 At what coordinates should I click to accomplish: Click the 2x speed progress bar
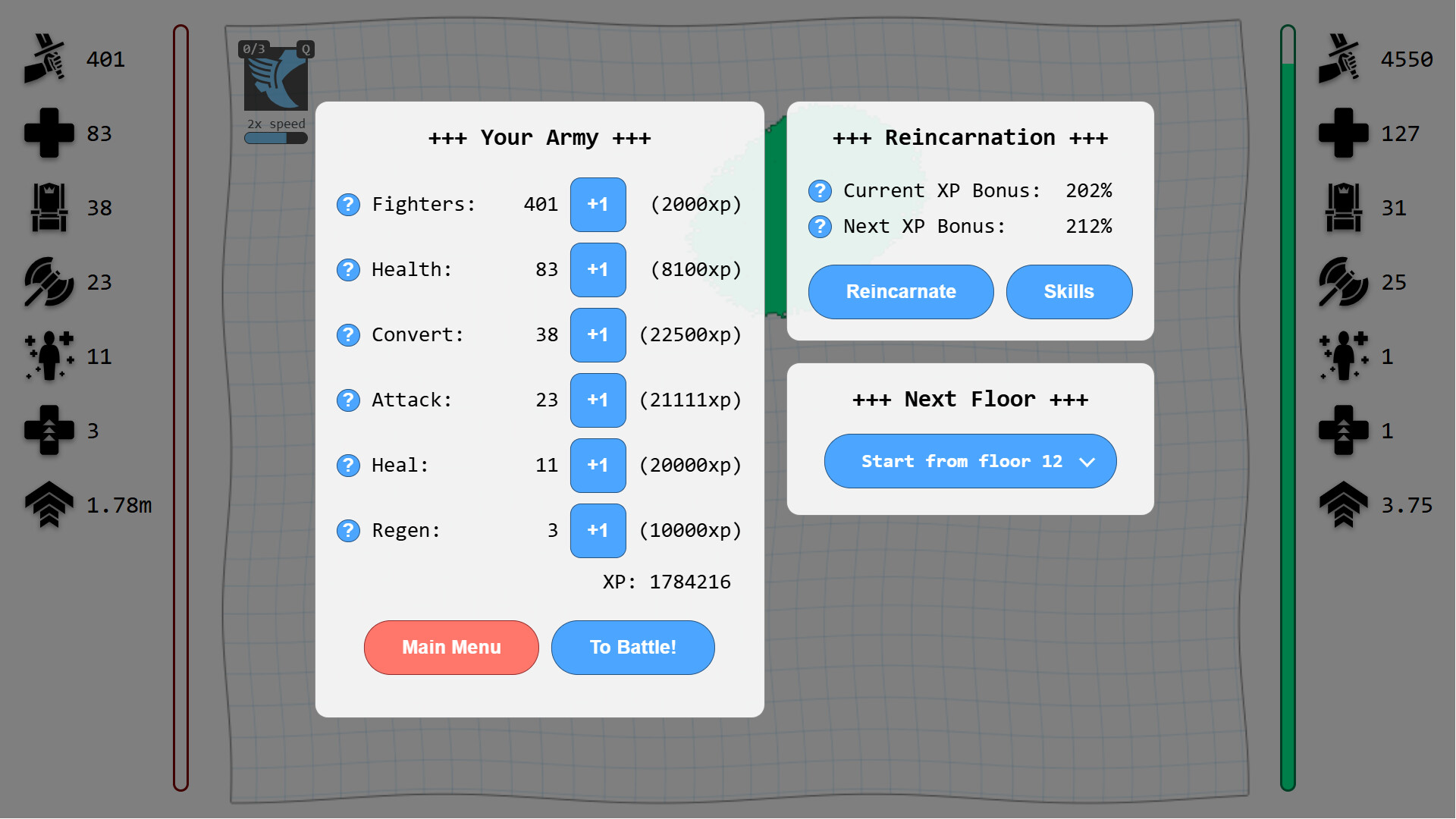click(x=276, y=138)
